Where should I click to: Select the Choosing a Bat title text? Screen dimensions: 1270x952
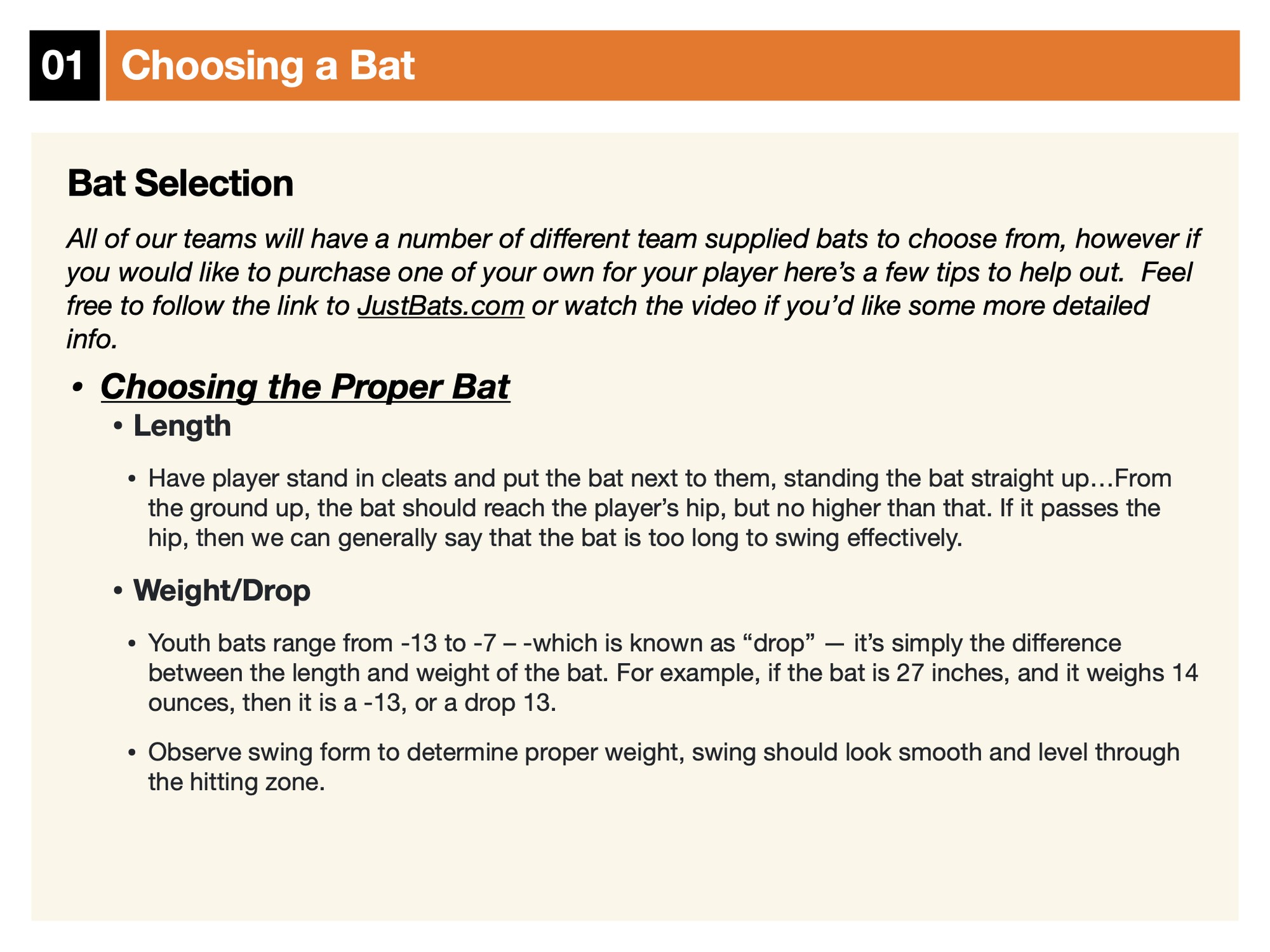click(x=267, y=65)
